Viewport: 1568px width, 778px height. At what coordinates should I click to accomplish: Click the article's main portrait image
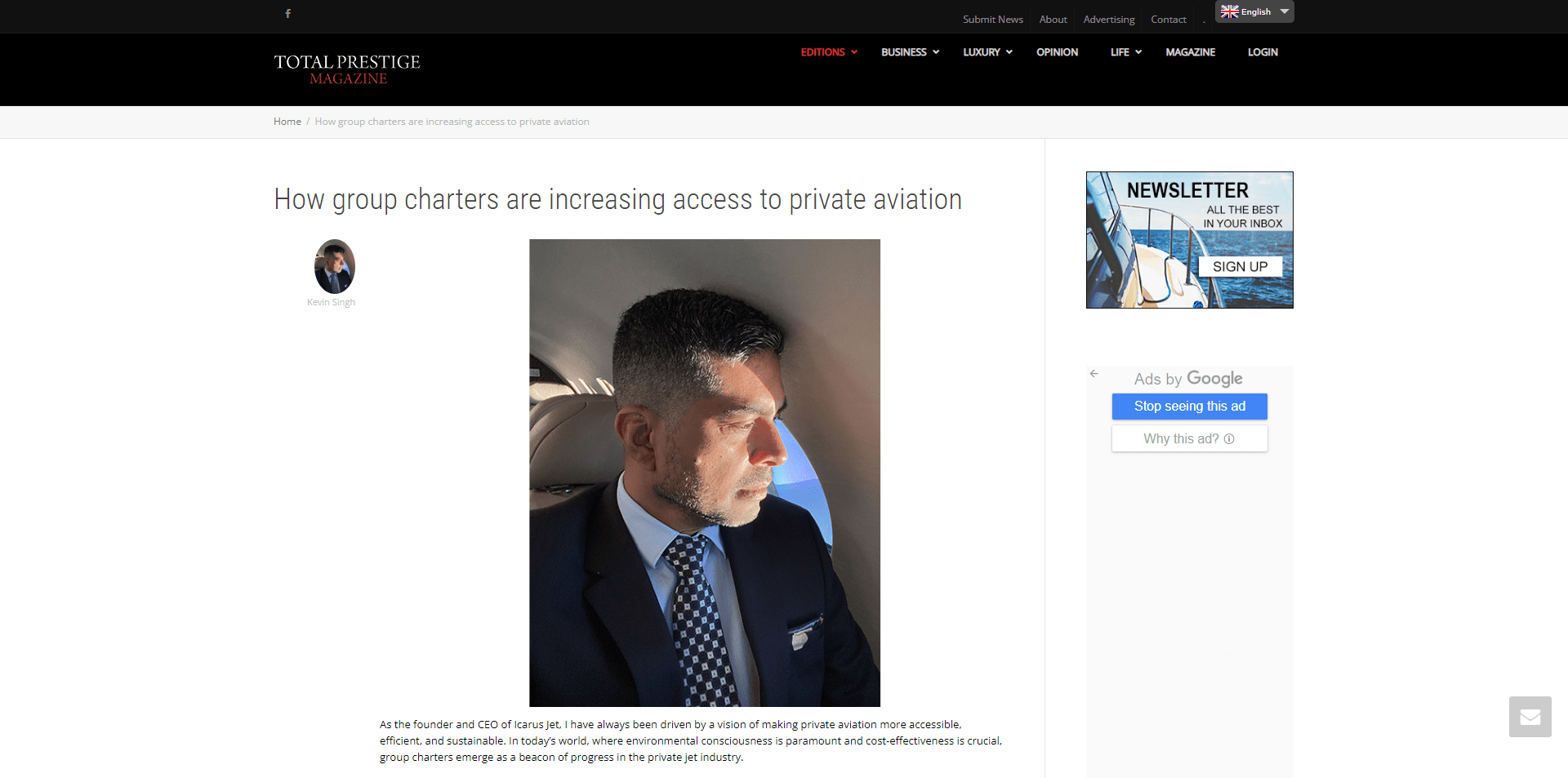pos(705,473)
